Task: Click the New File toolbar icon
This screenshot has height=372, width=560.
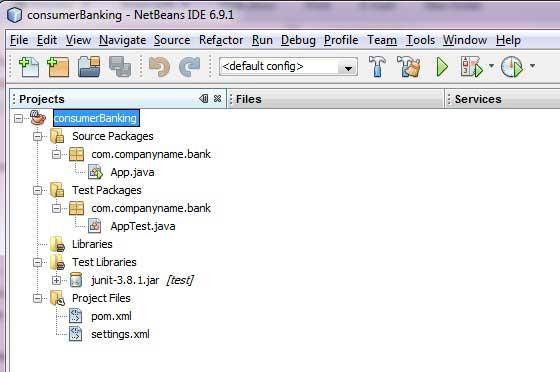Action: coord(29,67)
